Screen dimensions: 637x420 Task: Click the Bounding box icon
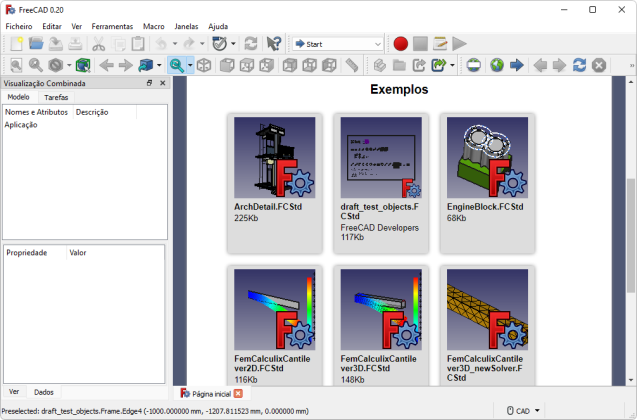coord(83,65)
